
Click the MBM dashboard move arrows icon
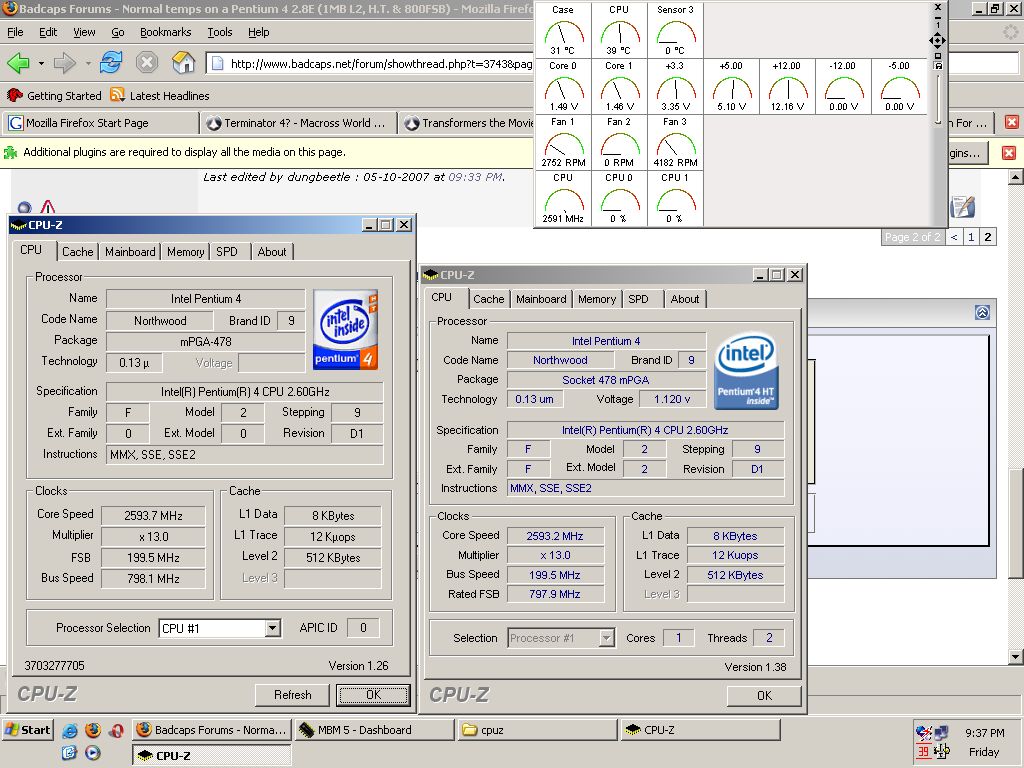coord(937,40)
